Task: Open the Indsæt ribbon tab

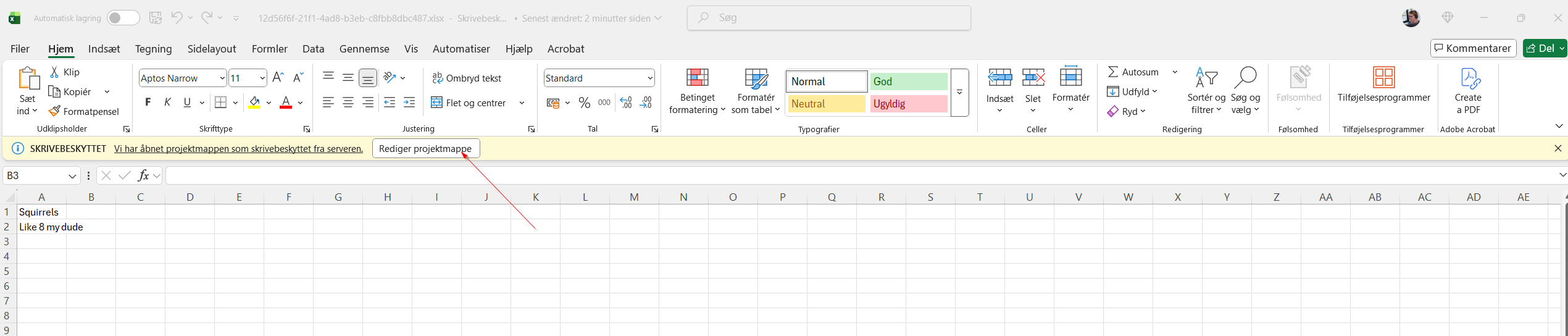Action: [104, 49]
